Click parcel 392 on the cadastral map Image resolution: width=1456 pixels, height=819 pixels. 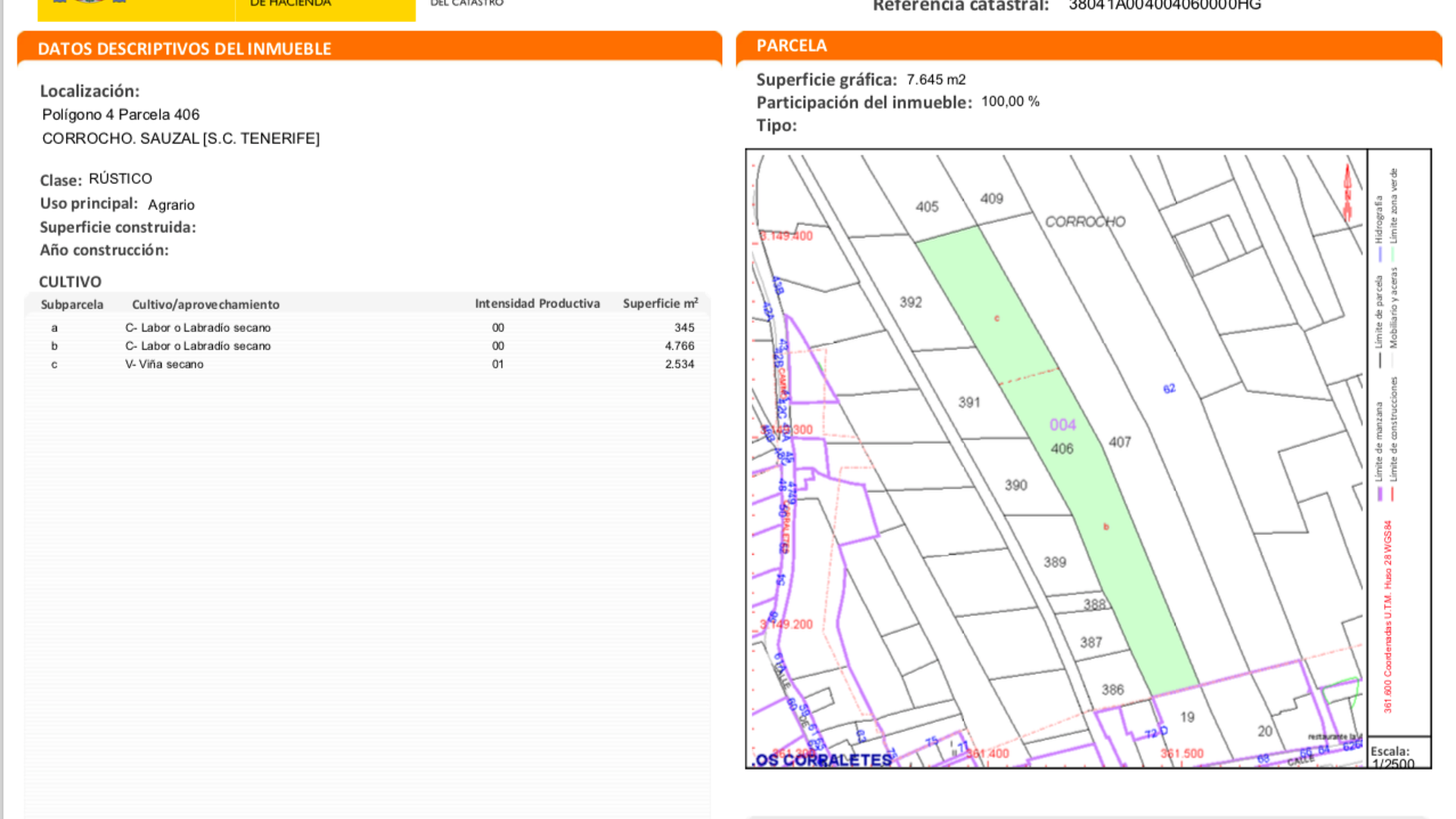911,303
